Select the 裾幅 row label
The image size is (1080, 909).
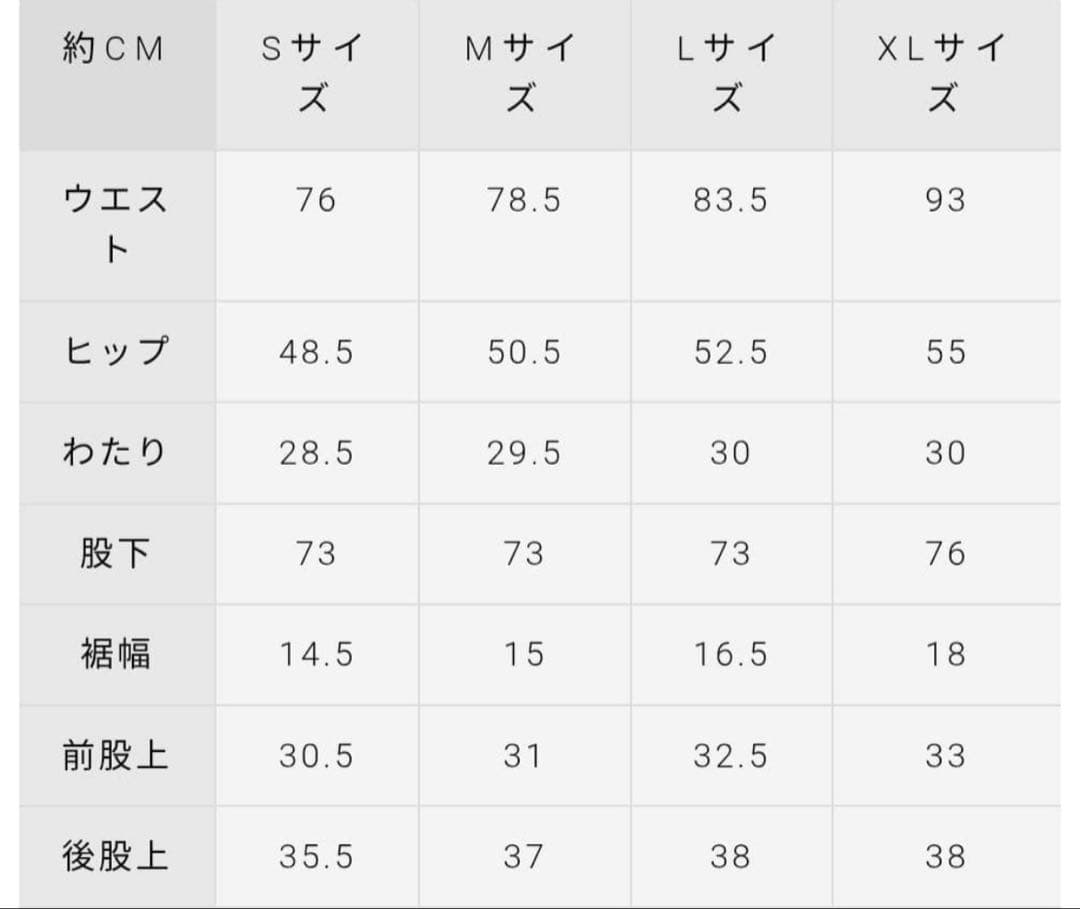coord(115,654)
